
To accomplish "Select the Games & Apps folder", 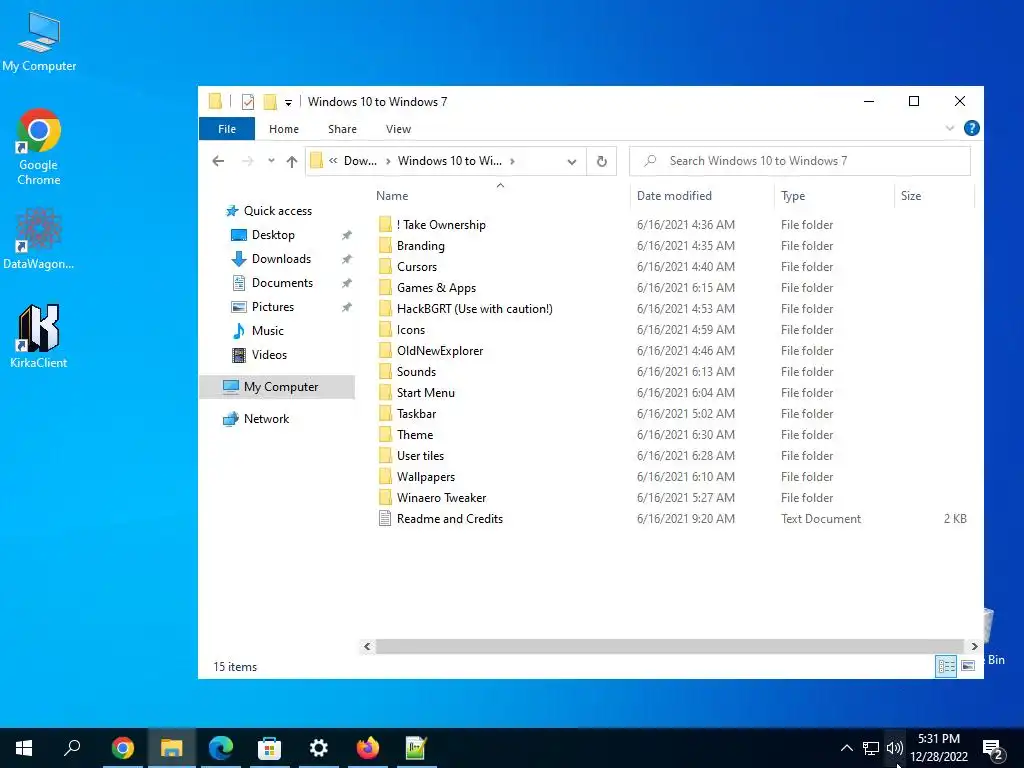I will (427, 287).
